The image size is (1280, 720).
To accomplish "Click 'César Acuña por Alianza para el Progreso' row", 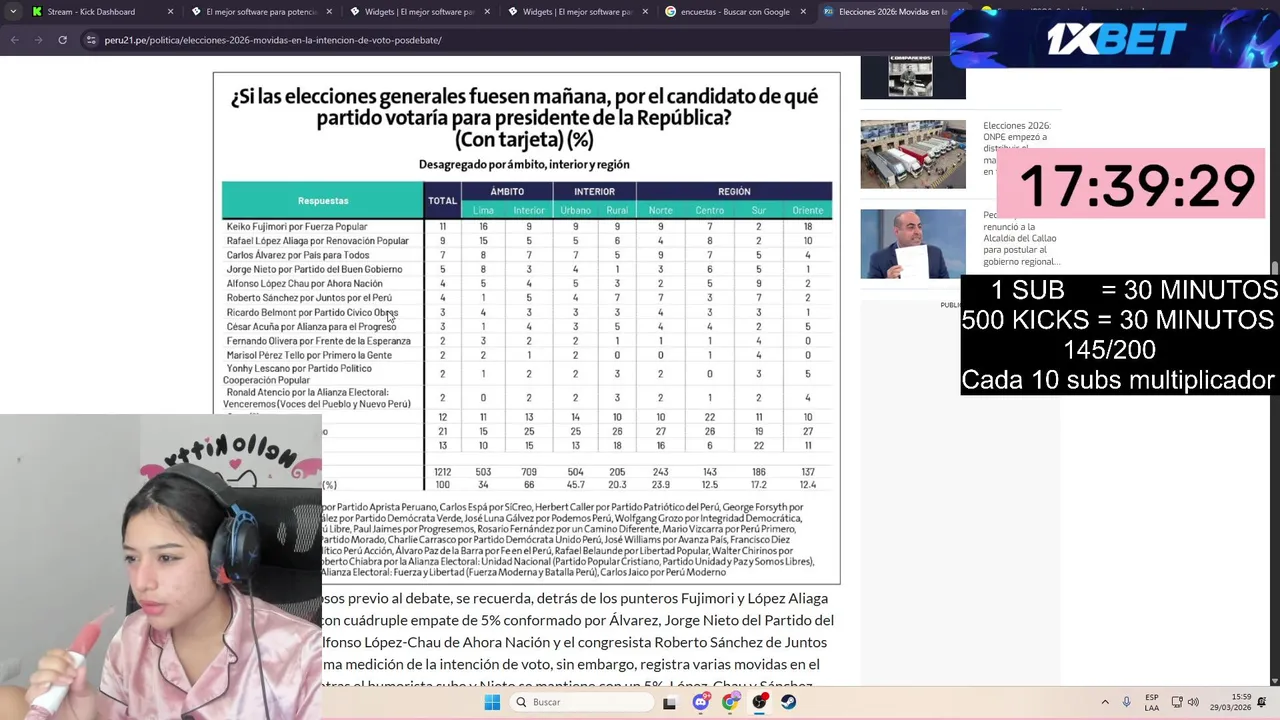I will [311, 327].
